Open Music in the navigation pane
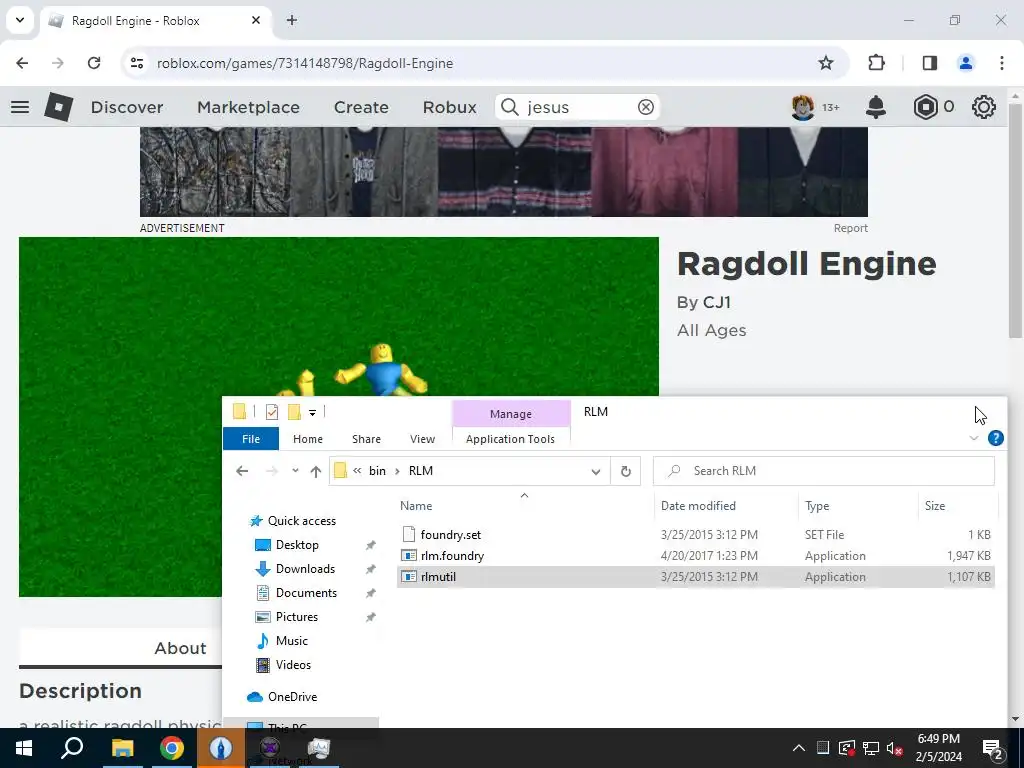The image size is (1024, 768). pyautogui.click(x=291, y=641)
